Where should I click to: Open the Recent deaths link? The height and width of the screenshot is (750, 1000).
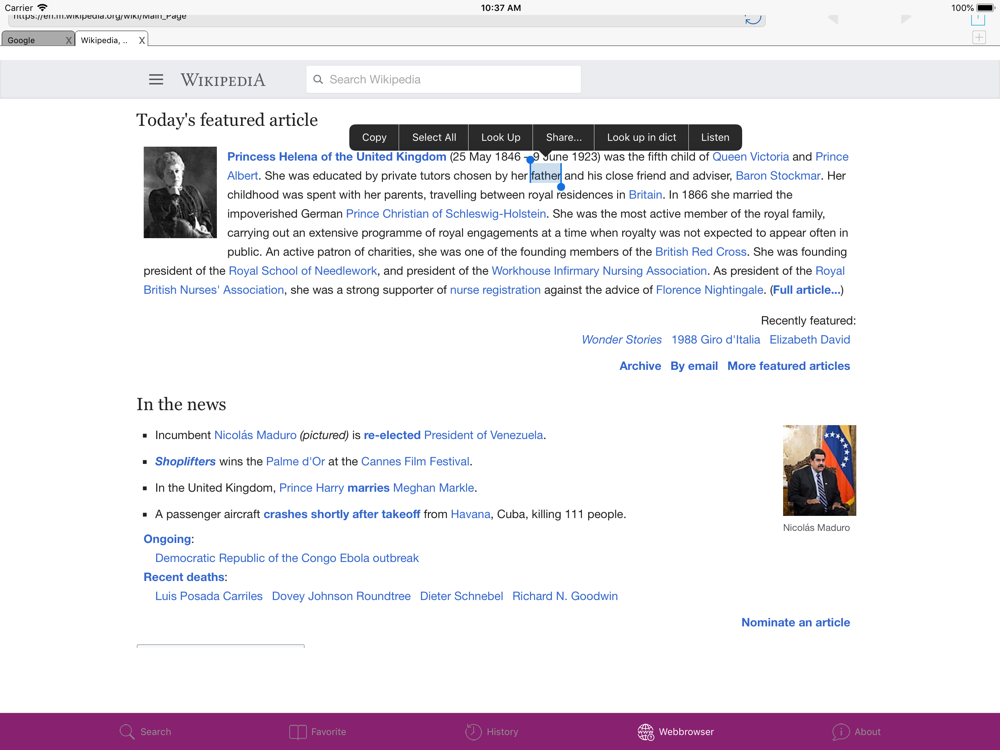click(x=184, y=578)
